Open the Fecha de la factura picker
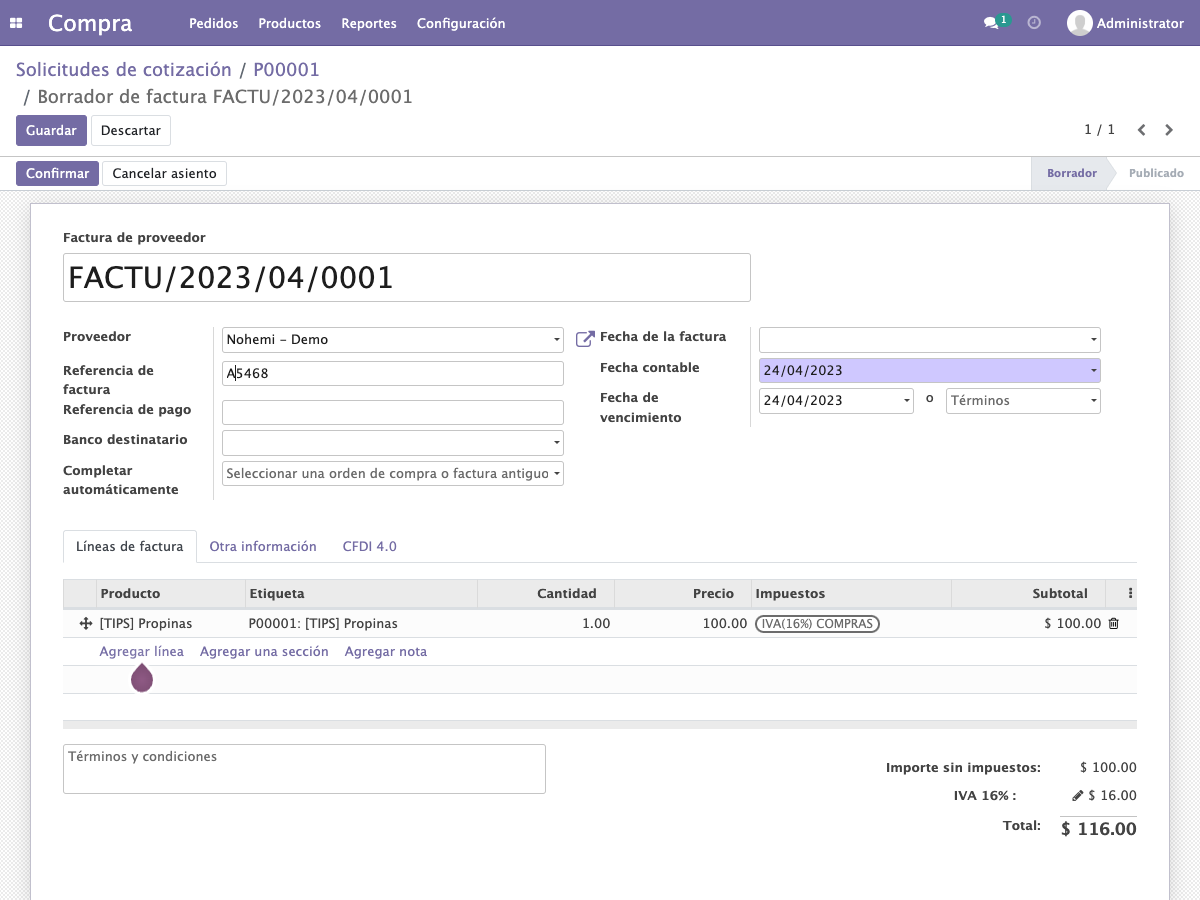This screenshot has height=900, width=1200. (x=930, y=340)
